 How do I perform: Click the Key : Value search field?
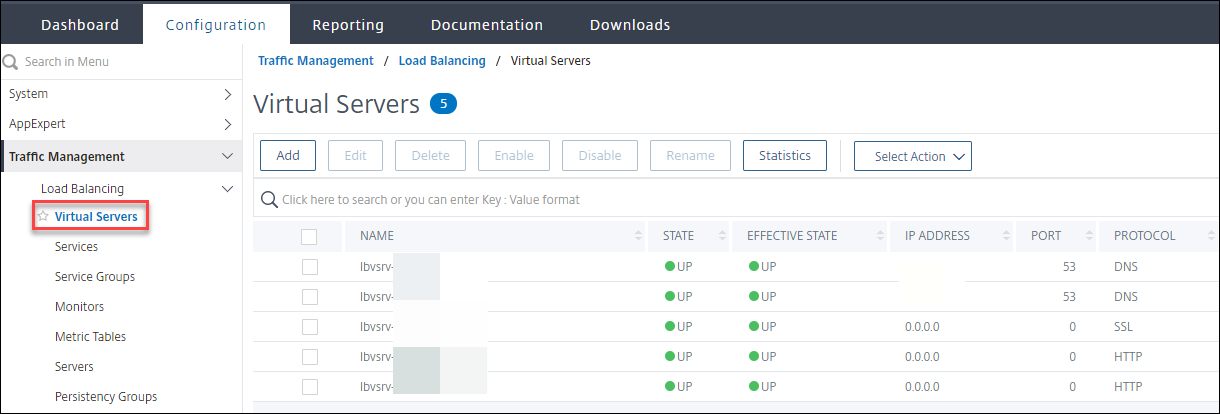click(x=600, y=199)
